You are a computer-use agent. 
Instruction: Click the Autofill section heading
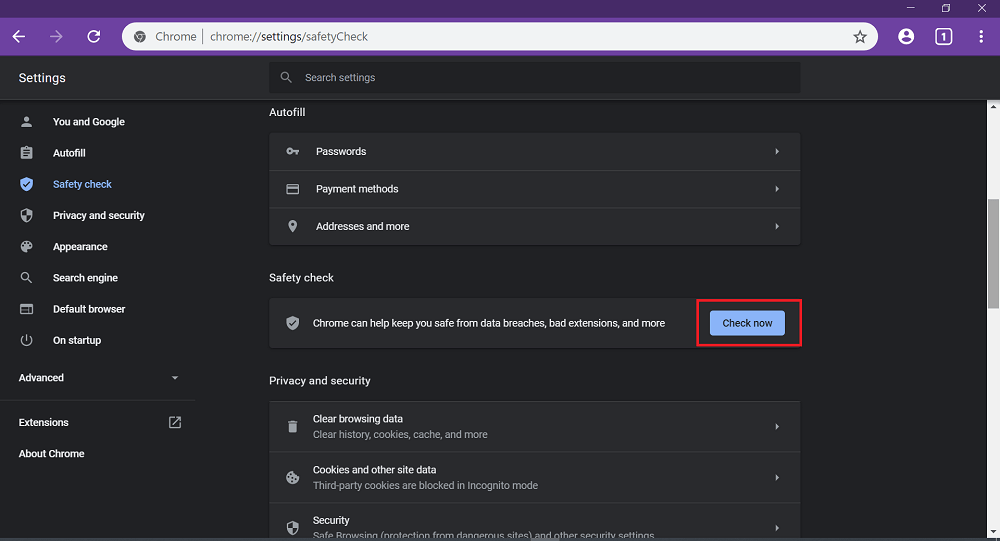[287, 112]
